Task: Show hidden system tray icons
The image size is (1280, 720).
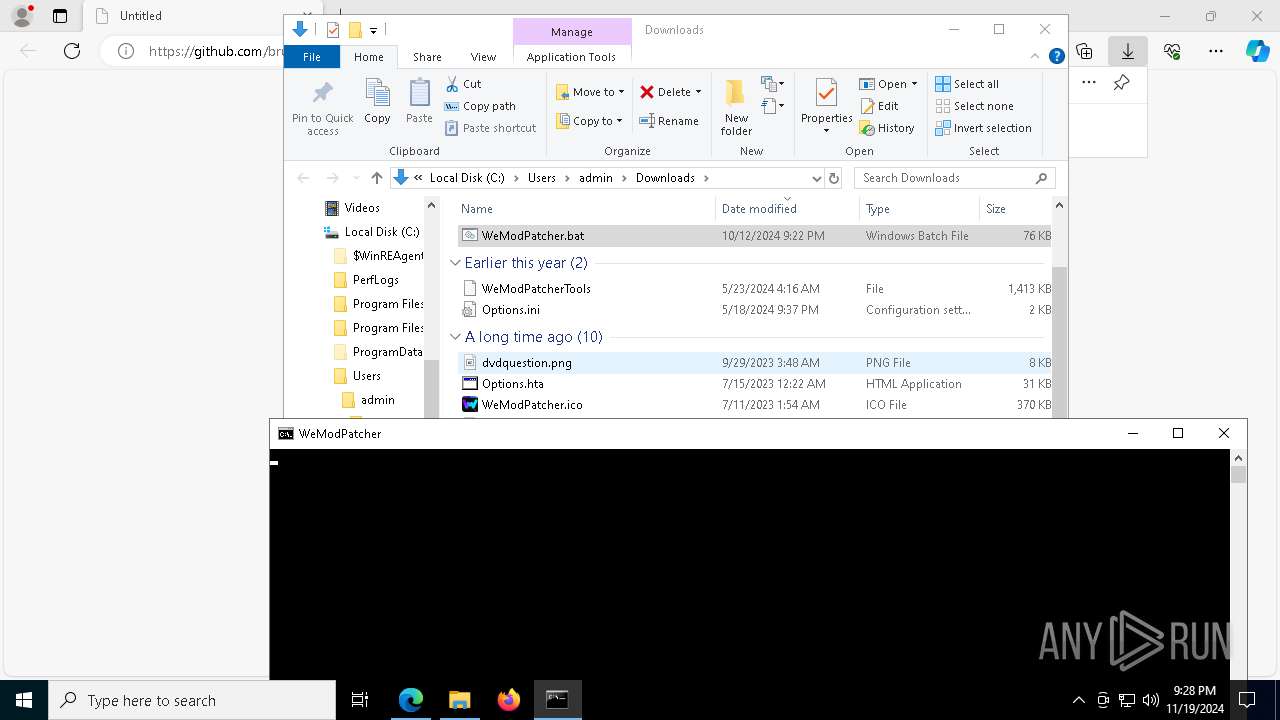Action: [1078, 700]
